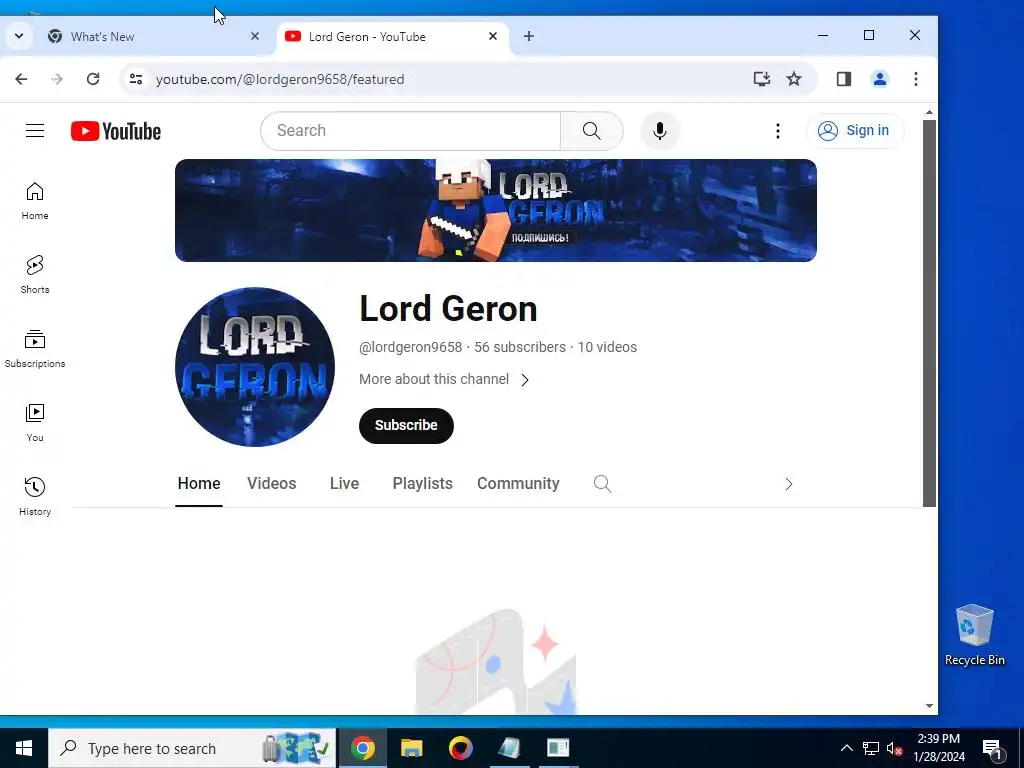Open the notification center icon

(992, 748)
